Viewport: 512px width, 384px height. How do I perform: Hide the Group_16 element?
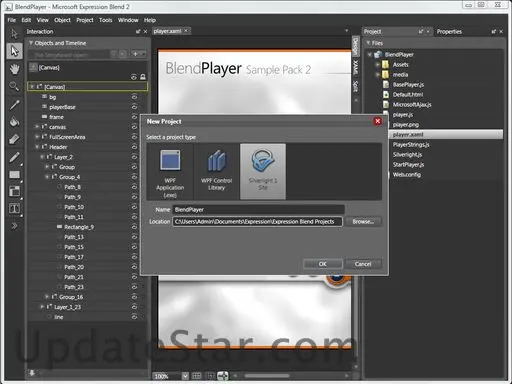(x=134, y=297)
